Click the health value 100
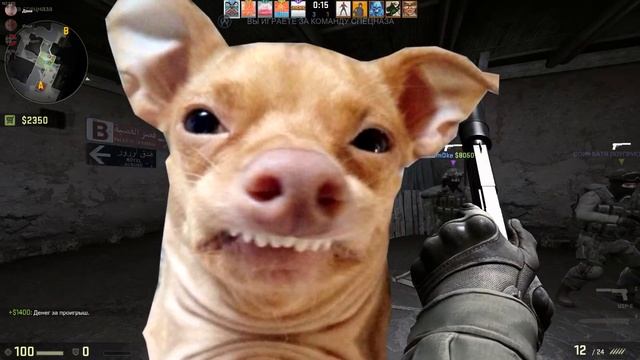This screenshot has height=360, width=640. (24, 351)
